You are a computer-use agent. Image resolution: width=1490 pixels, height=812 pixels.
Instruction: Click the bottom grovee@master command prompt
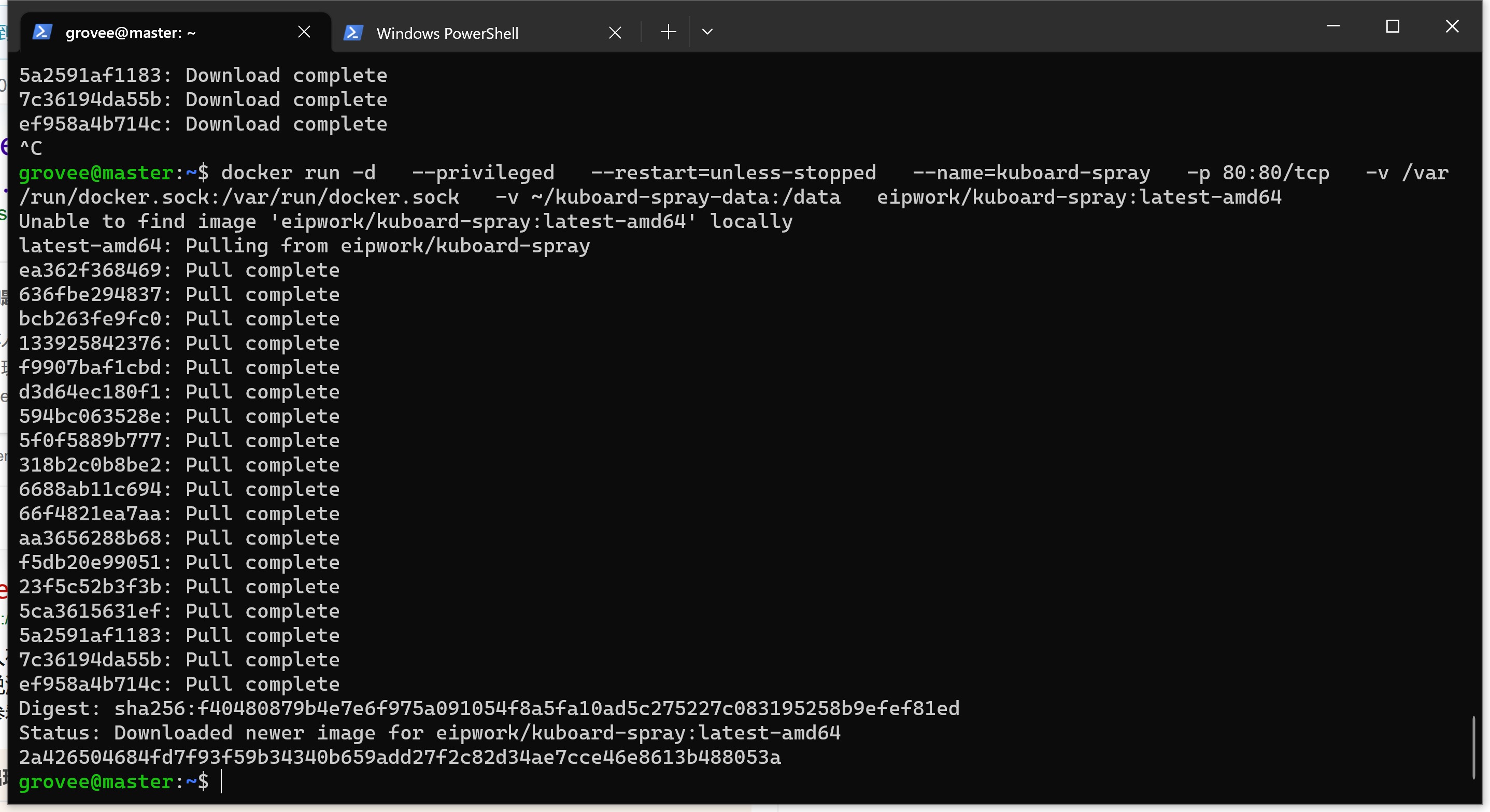tap(113, 782)
